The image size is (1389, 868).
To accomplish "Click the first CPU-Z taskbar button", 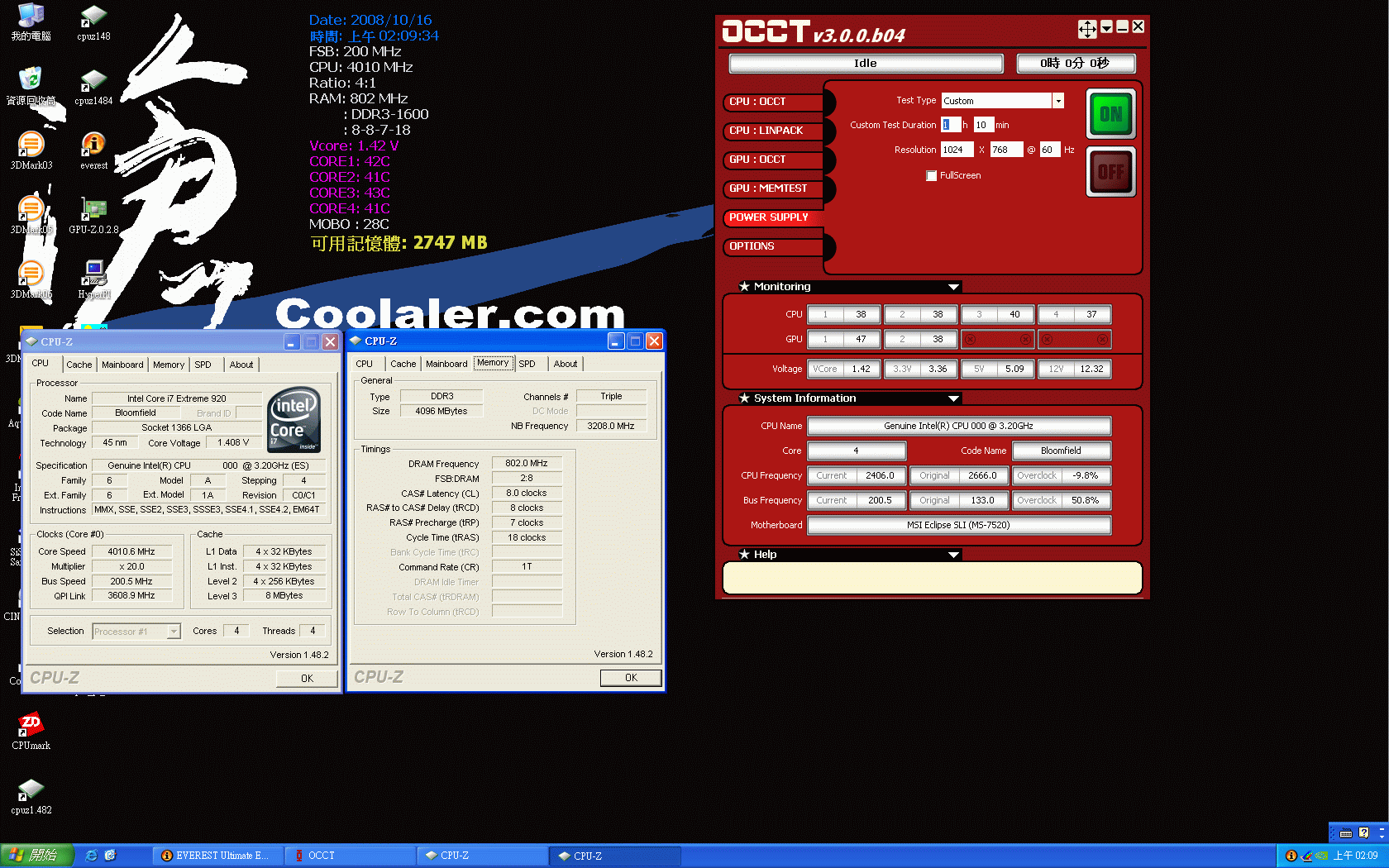I will (x=483, y=856).
